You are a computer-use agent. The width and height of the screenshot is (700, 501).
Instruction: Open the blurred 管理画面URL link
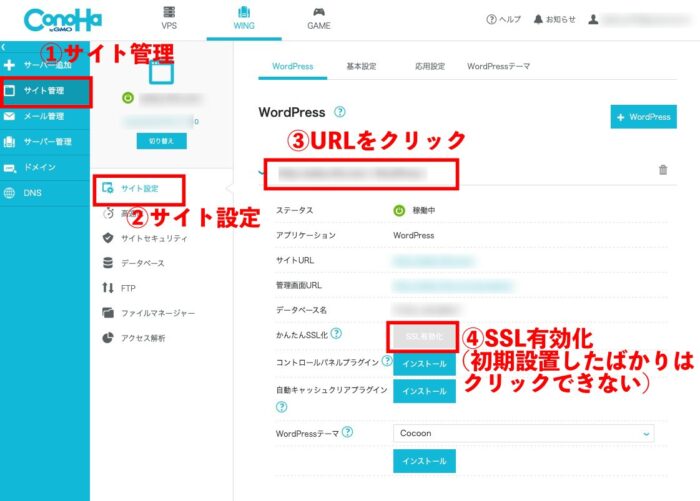click(453, 286)
